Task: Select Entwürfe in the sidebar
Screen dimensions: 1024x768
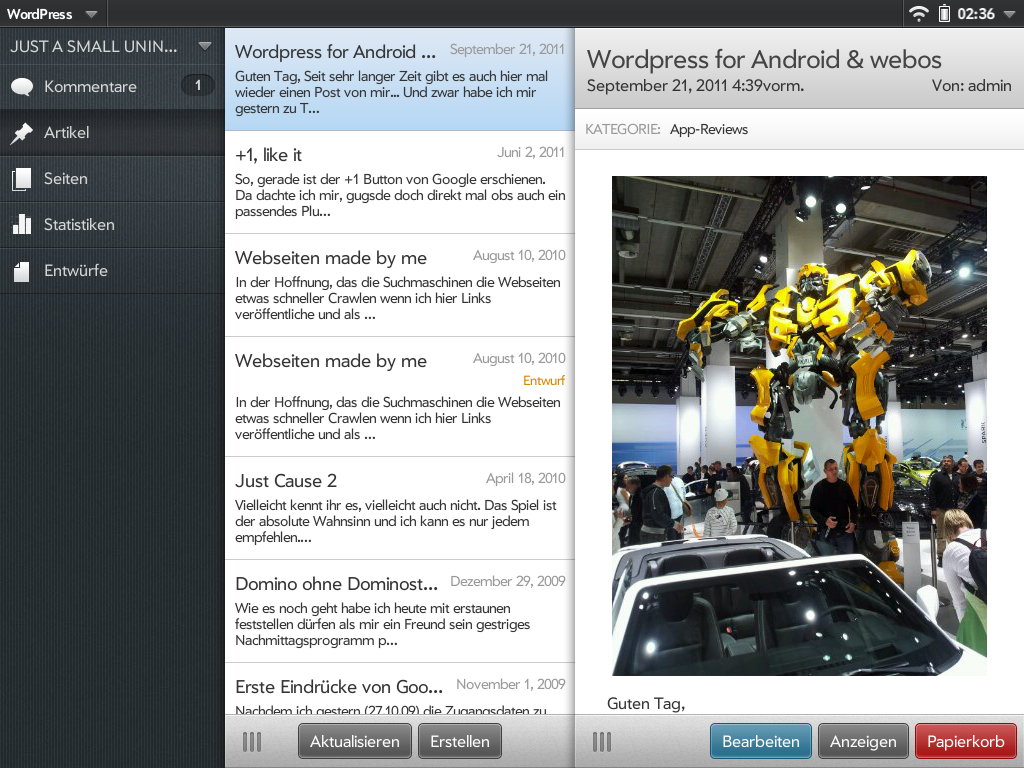Action: (112, 270)
